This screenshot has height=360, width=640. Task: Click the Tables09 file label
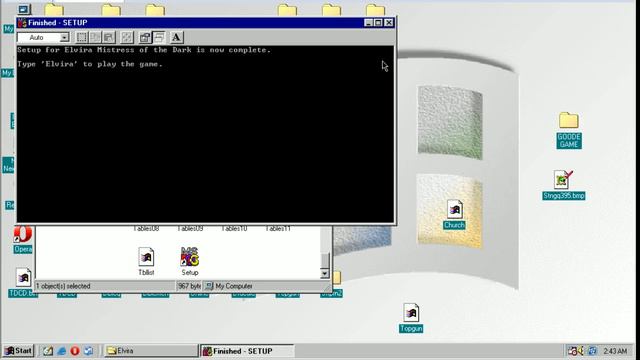point(190,229)
